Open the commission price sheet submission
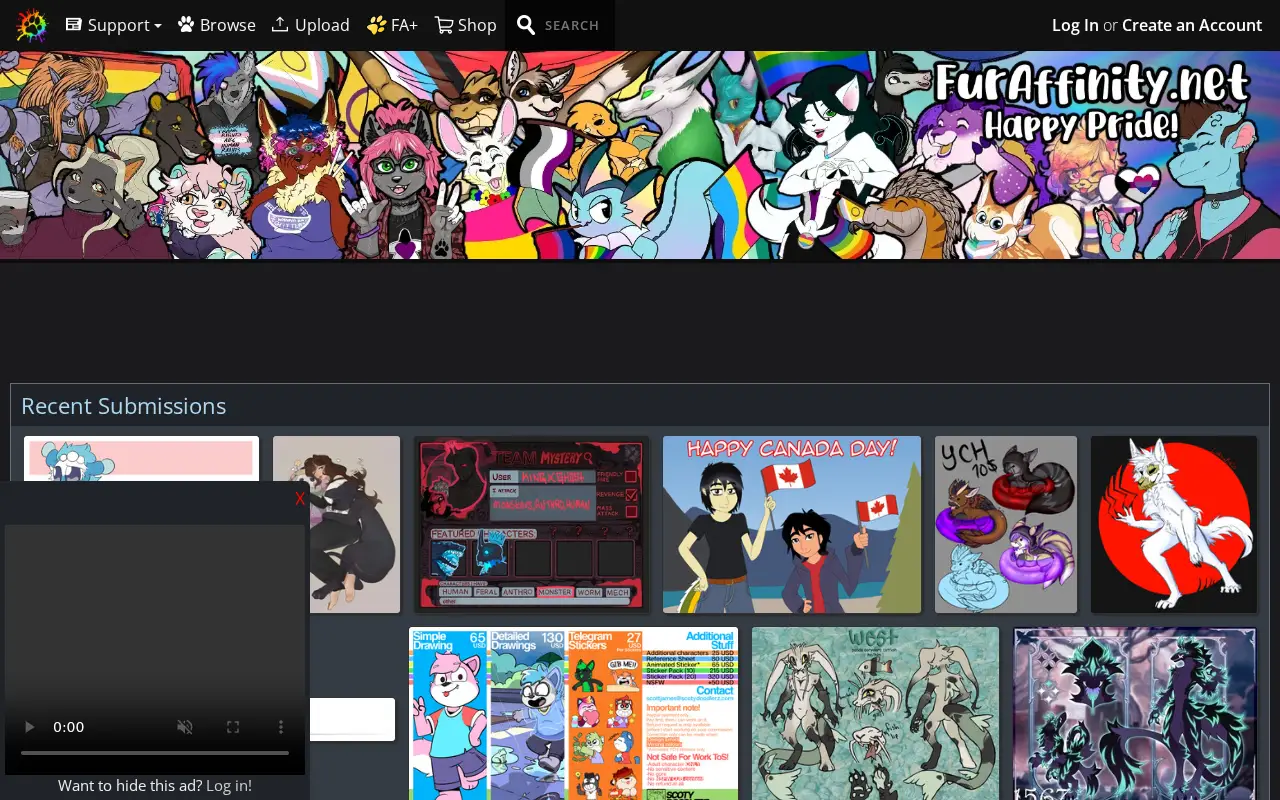The height and width of the screenshot is (800, 1280). click(x=573, y=714)
